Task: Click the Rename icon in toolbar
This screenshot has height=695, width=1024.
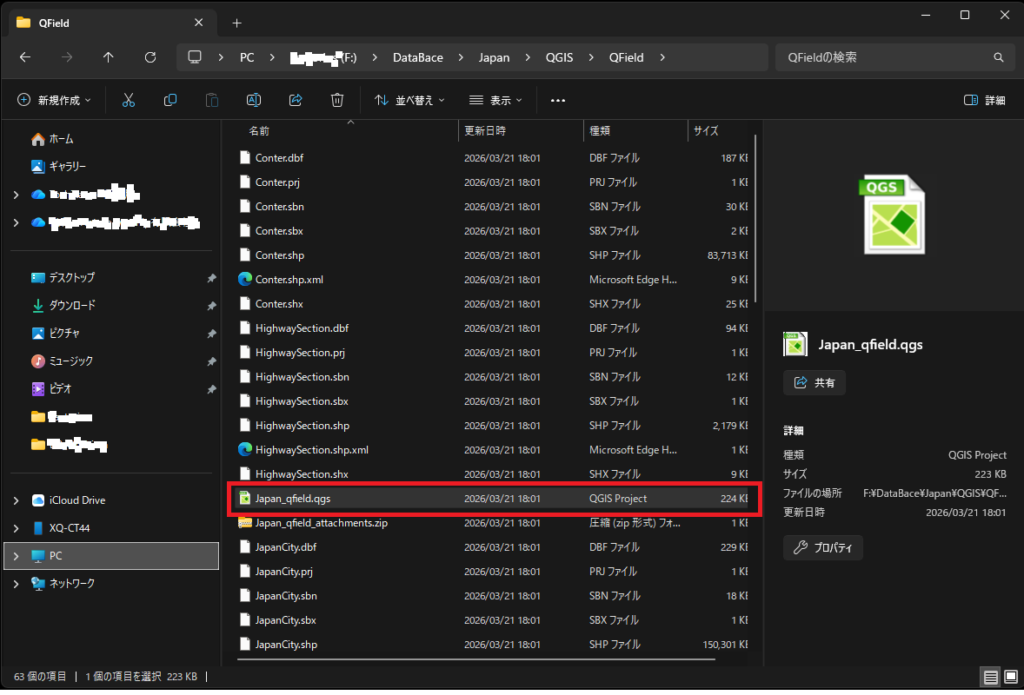Action: pos(254,100)
